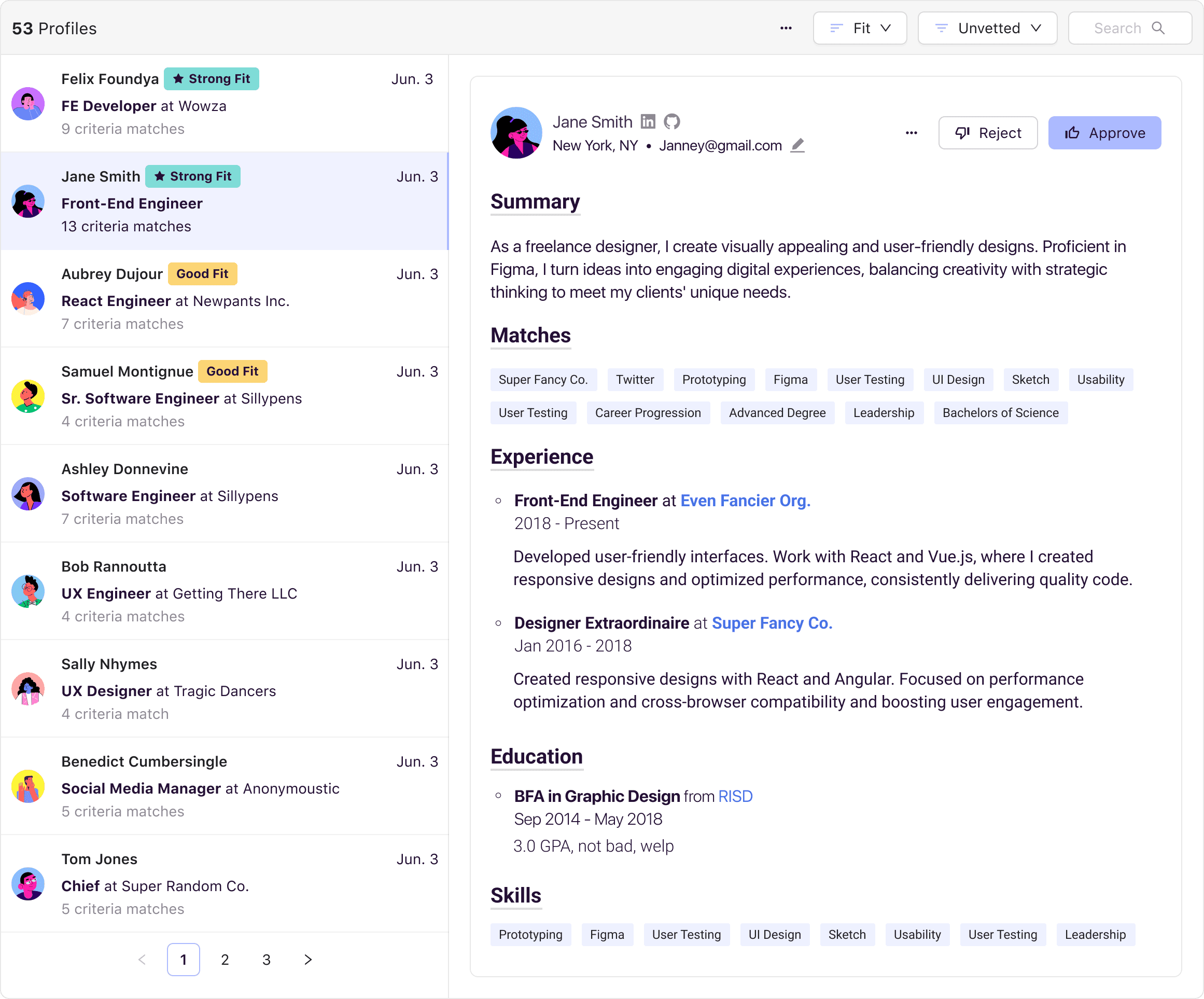The height and width of the screenshot is (999, 1204).
Task: Open the Even Fancier Org. link
Action: [745, 500]
